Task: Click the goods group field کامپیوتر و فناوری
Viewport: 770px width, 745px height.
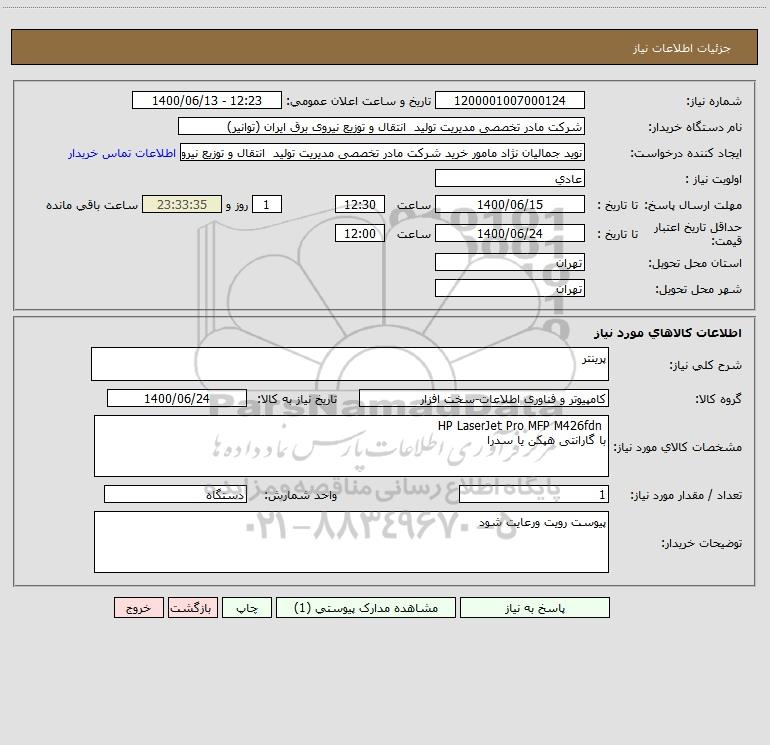Action: (484, 398)
